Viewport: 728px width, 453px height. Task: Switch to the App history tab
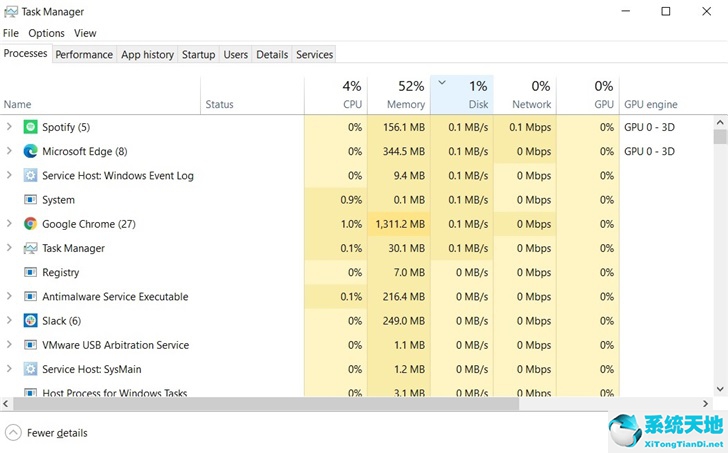pos(147,54)
